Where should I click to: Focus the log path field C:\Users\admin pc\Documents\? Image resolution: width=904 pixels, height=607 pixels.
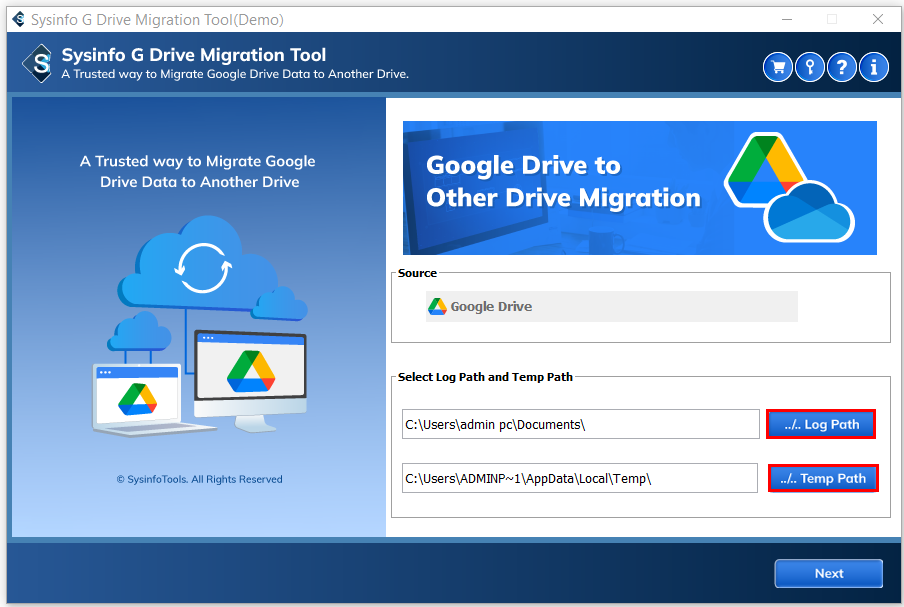(581, 424)
